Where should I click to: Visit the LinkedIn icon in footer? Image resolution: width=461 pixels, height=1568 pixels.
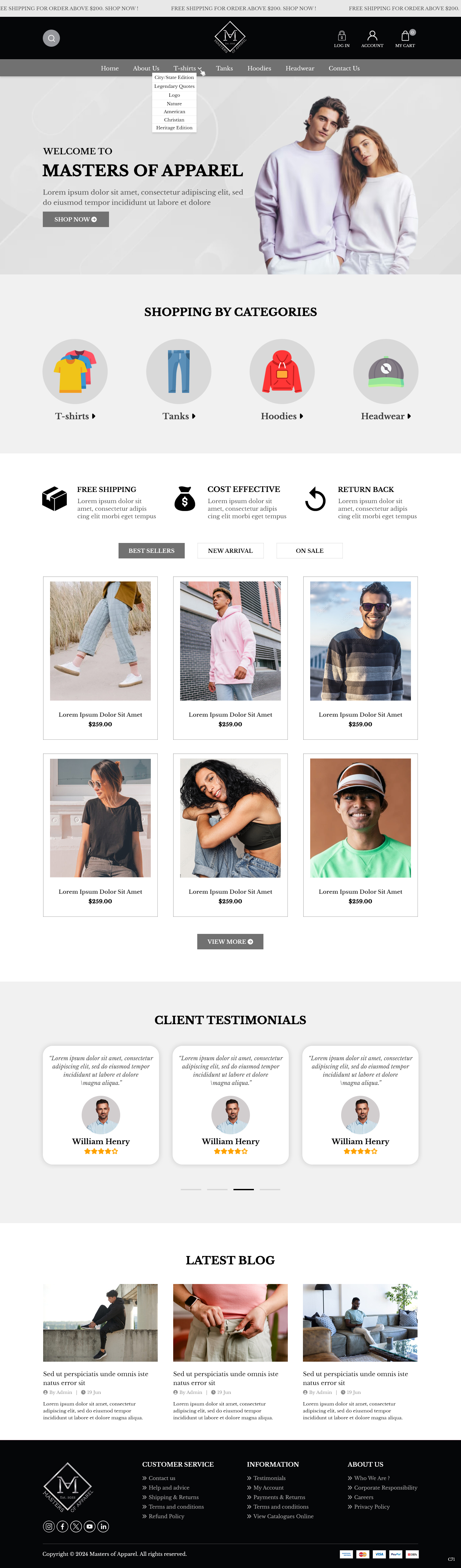click(x=103, y=1526)
